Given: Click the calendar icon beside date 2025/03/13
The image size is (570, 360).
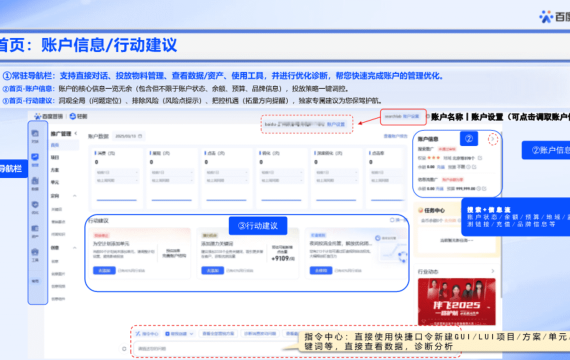Looking at the screenshot, I should 140,136.
